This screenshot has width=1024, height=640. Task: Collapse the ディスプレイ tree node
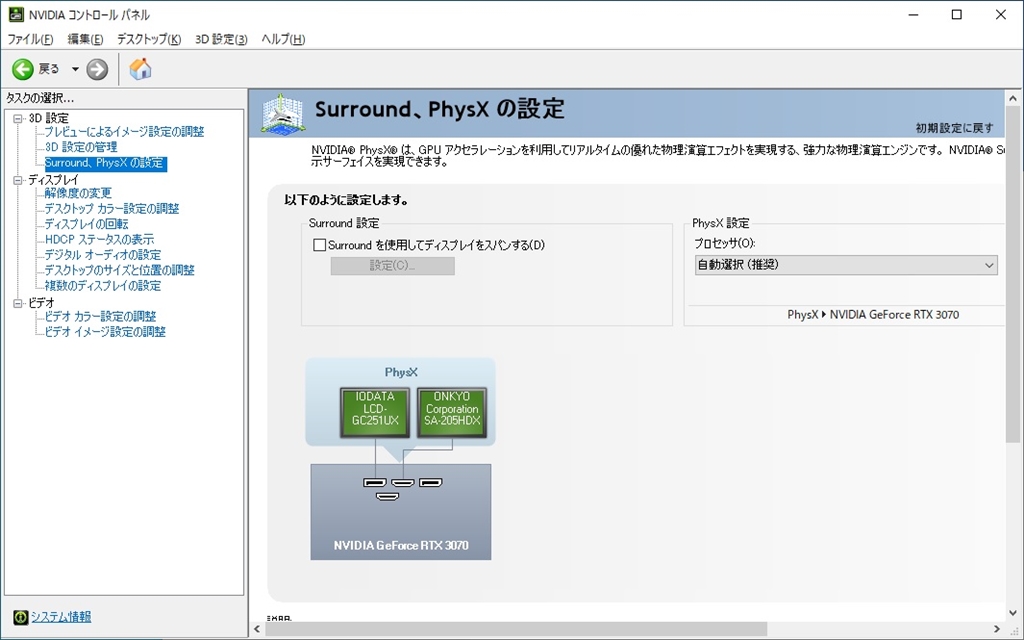tap(18, 180)
